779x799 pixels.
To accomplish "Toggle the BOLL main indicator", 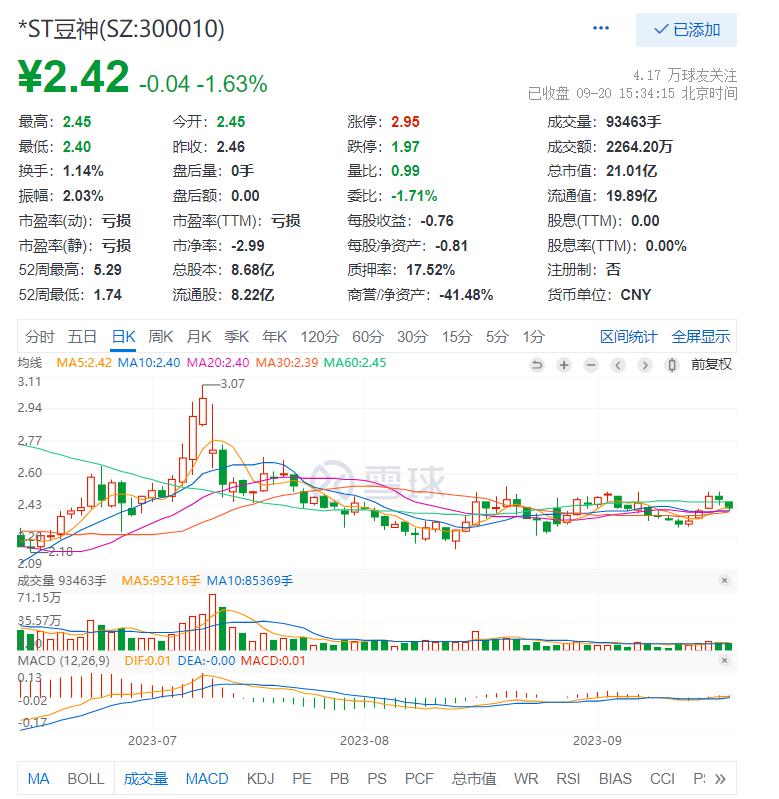I will tap(86, 779).
